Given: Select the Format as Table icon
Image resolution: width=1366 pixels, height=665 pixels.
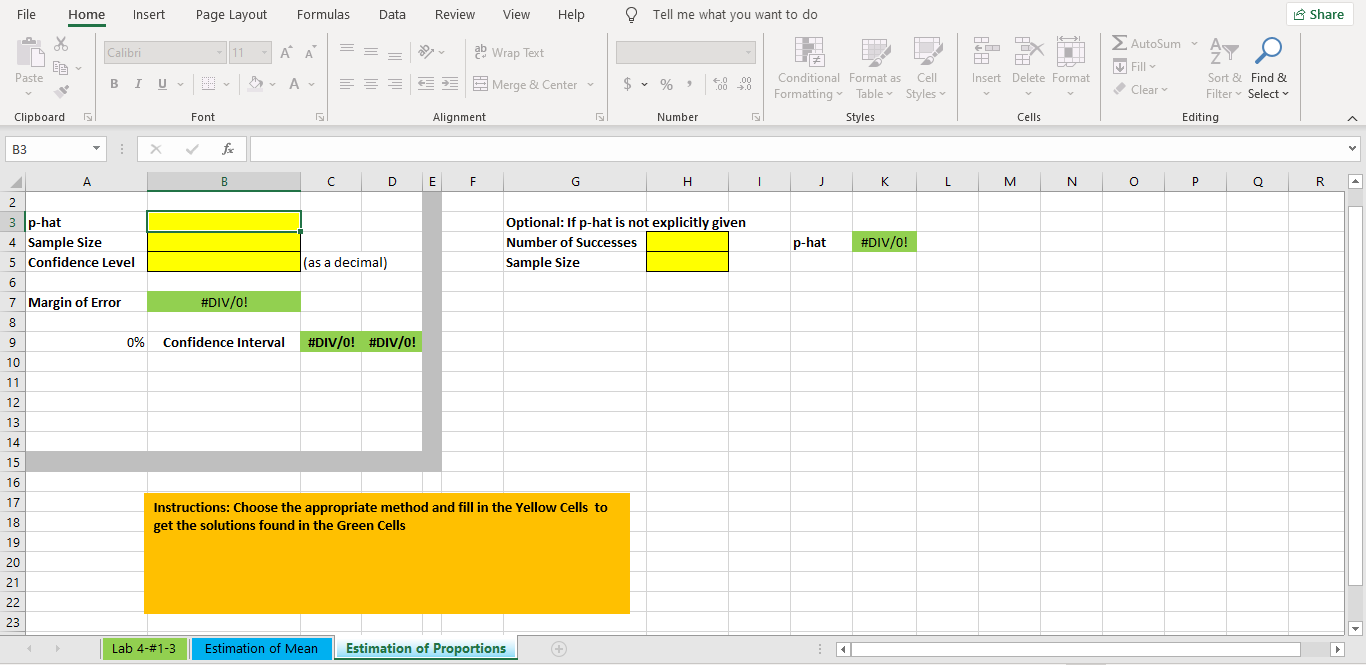Looking at the screenshot, I should [x=874, y=67].
